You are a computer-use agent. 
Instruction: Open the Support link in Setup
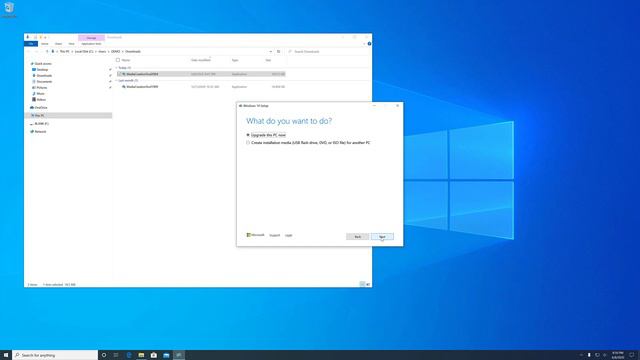[x=275, y=236]
